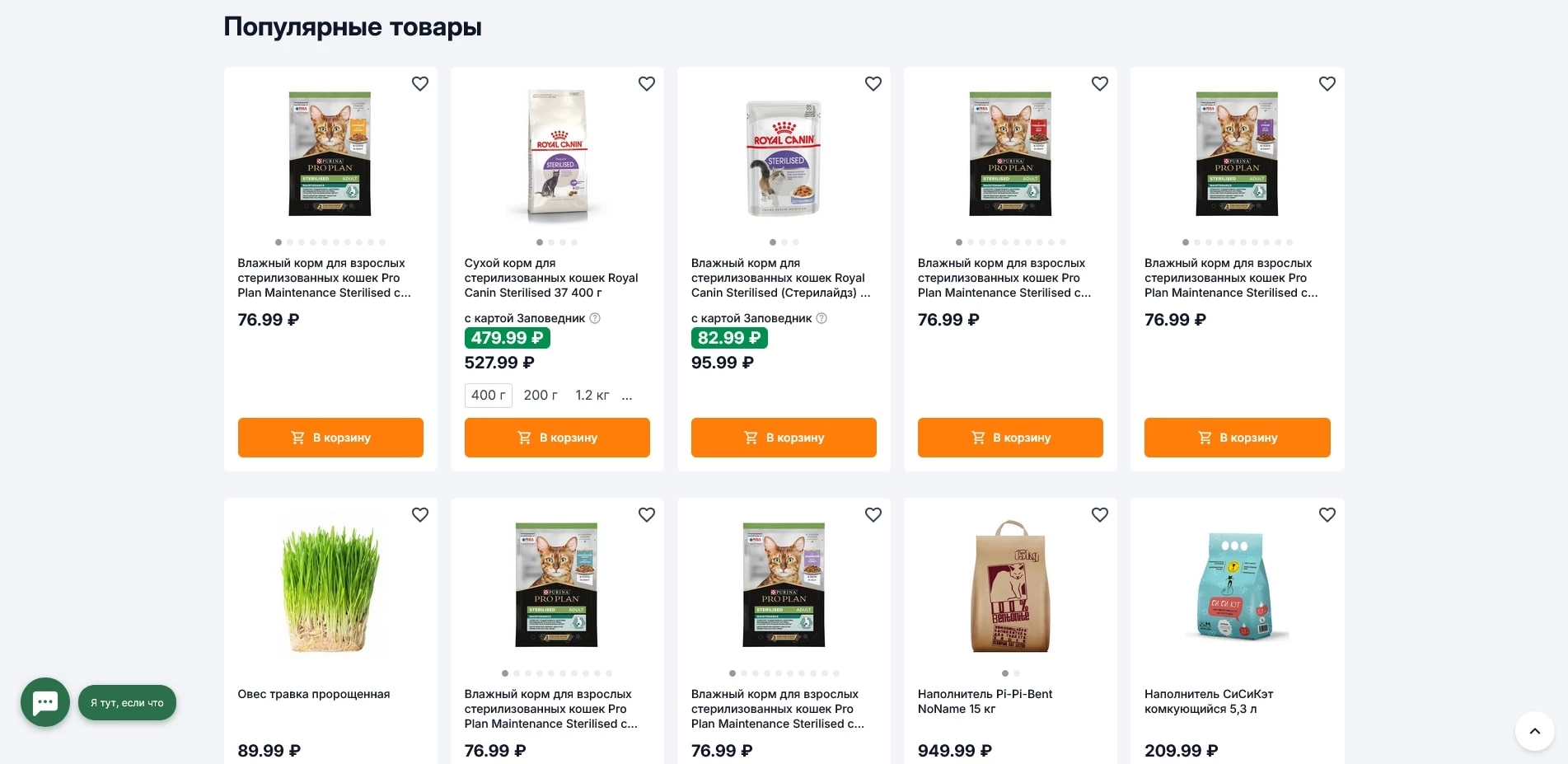Click heart icon on top-right Pro Plan card
Image resolution: width=1568 pixels, height=764 pixels.
[x=1327, y=84]
